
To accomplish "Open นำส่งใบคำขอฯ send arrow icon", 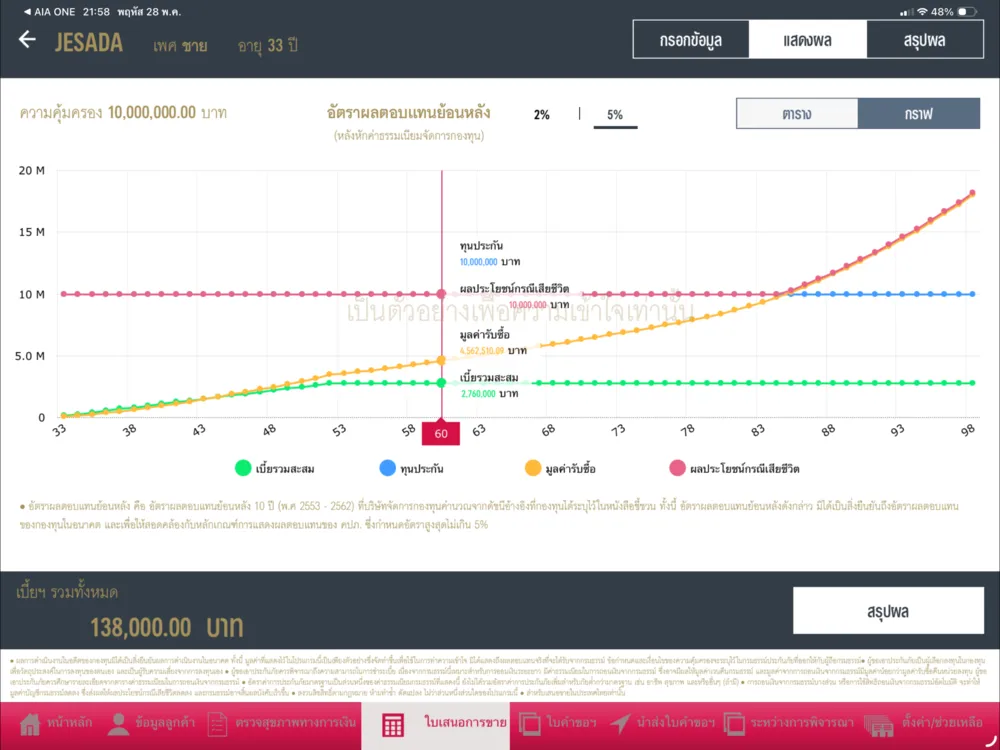I will 620,724.
